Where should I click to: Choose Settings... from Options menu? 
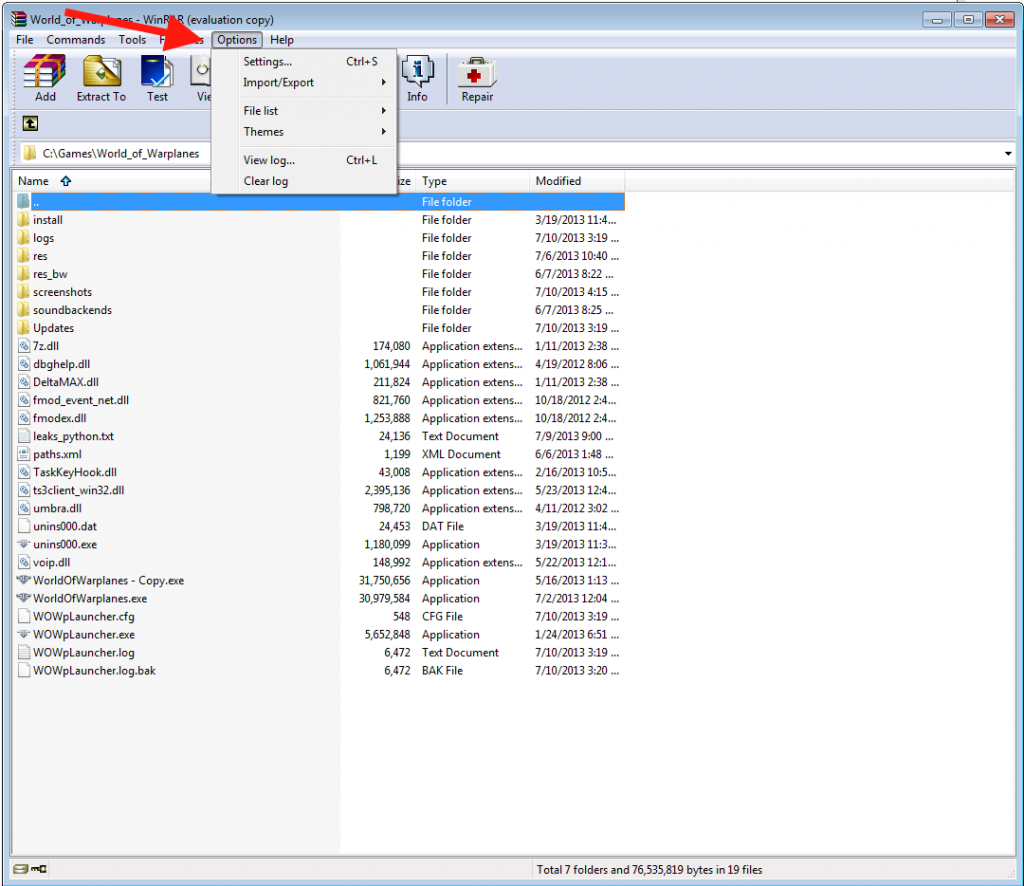(x=305, y=61)
